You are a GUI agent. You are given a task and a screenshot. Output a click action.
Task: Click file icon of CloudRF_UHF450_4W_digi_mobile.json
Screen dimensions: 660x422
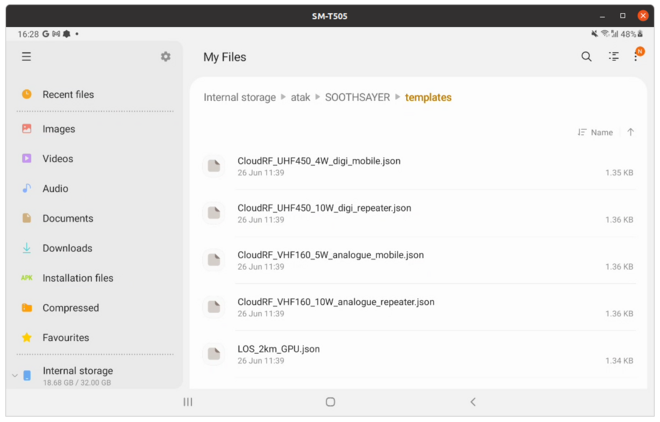[214, 166]
